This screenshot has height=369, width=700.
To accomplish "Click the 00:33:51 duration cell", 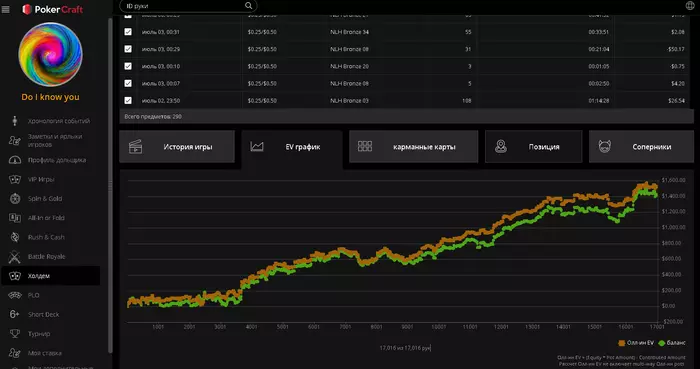I will 599,32.
